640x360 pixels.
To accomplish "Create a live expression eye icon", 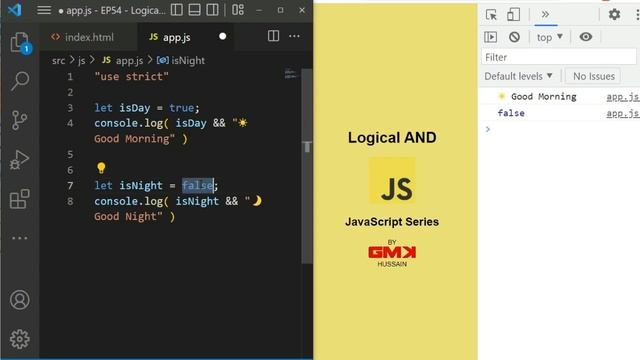I will coord(586,37).
